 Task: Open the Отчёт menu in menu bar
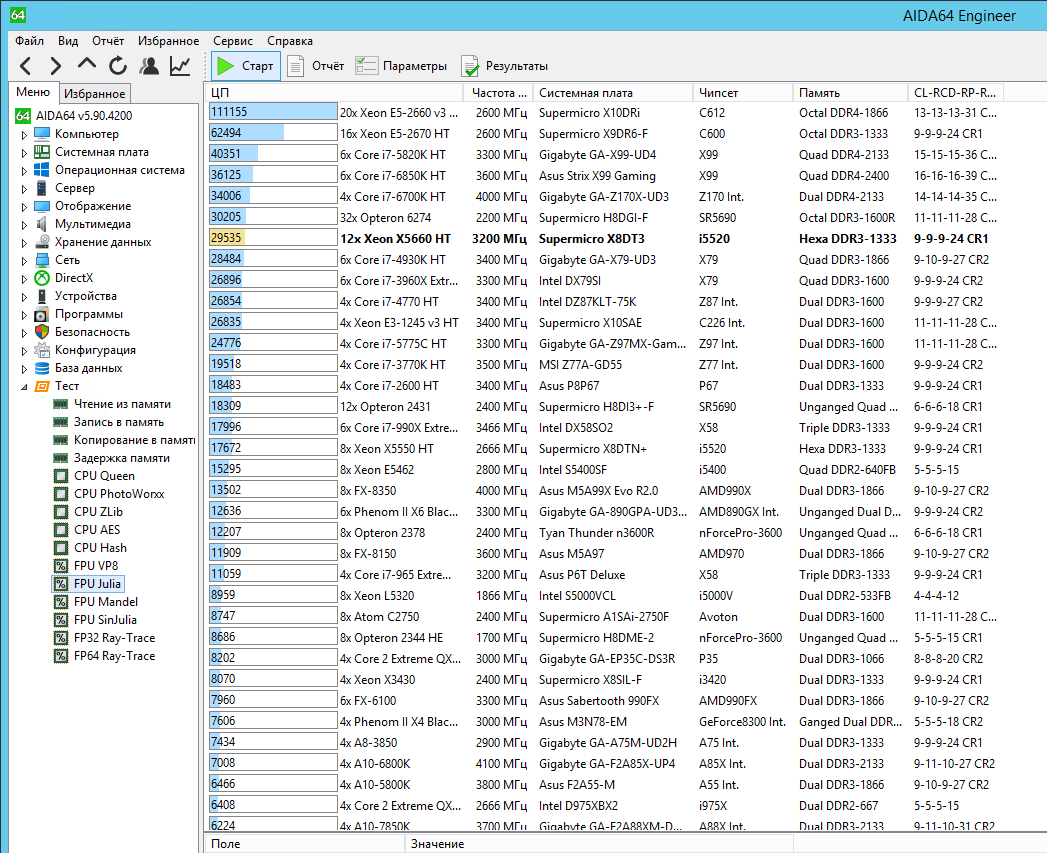coord(108,41)
